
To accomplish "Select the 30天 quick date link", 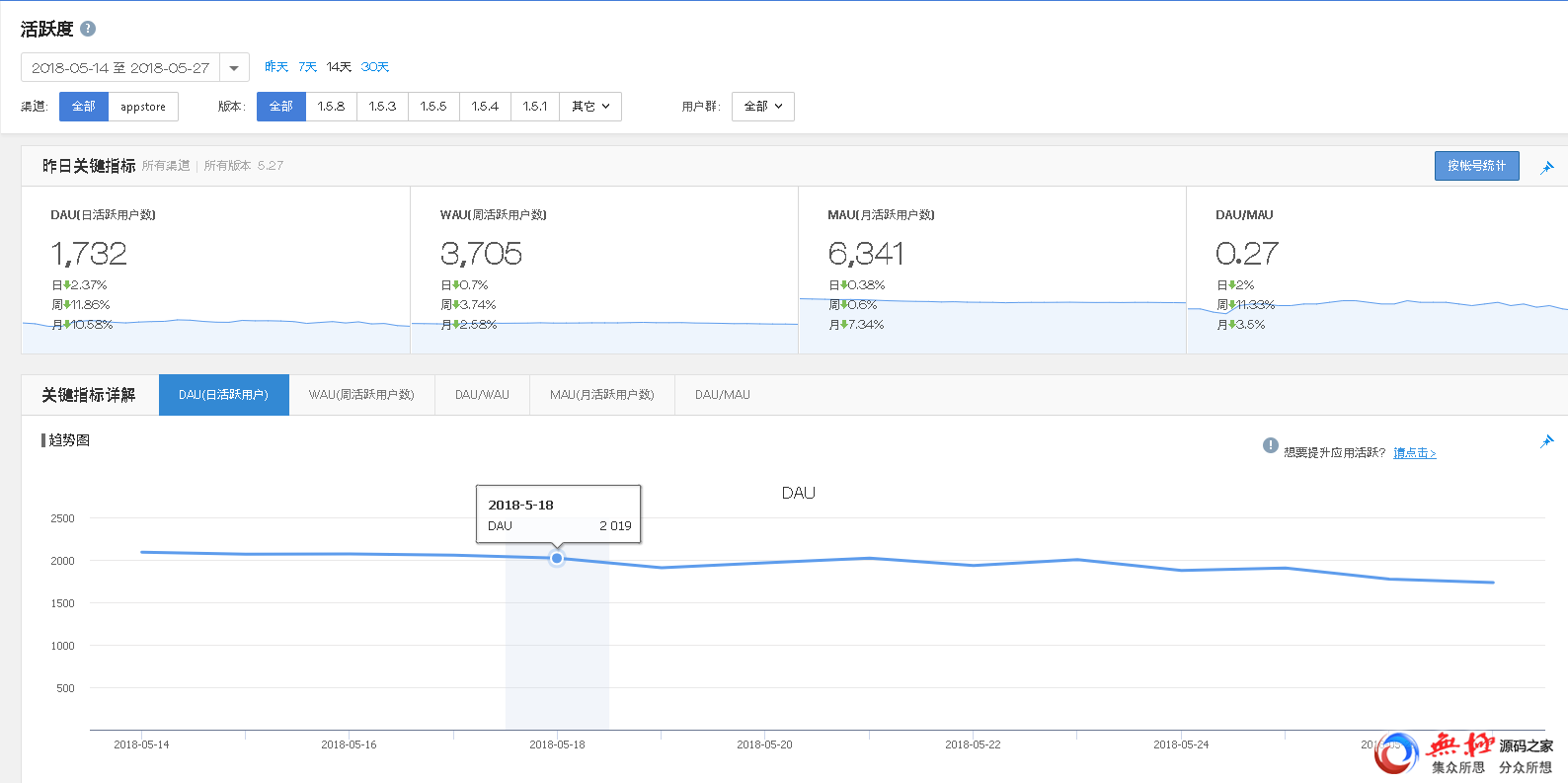I will (x=375, y=67).
